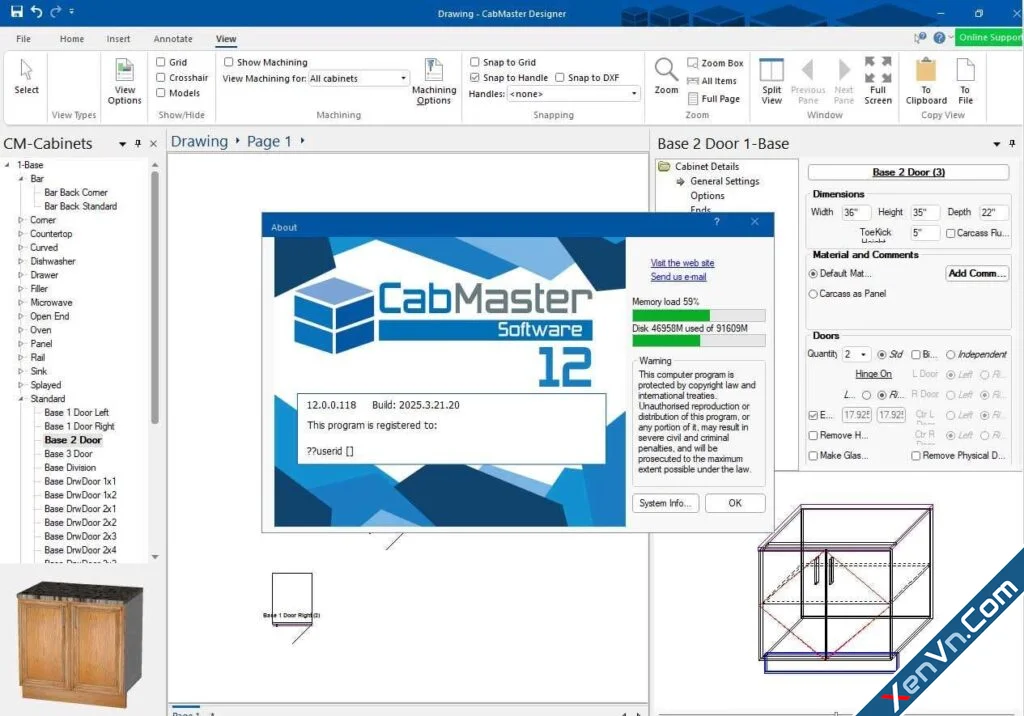Collapse the Bar tree node

tap(21, 178)
